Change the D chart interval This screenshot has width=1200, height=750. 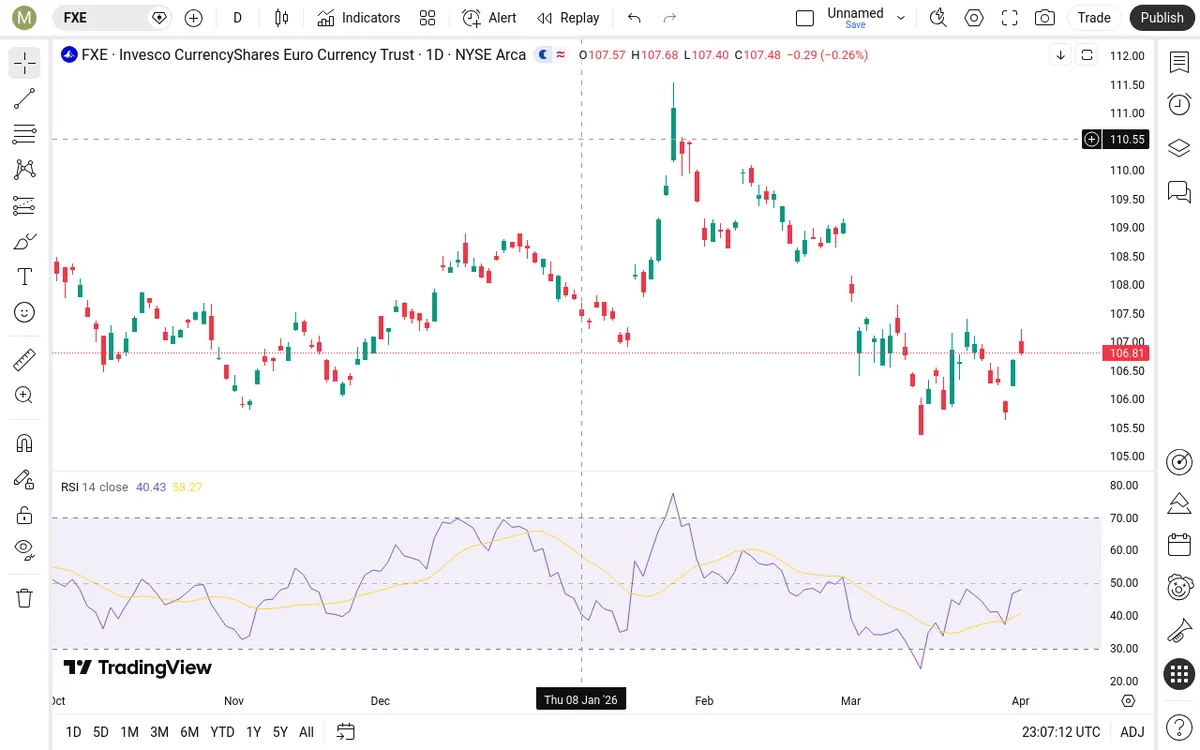237,18
